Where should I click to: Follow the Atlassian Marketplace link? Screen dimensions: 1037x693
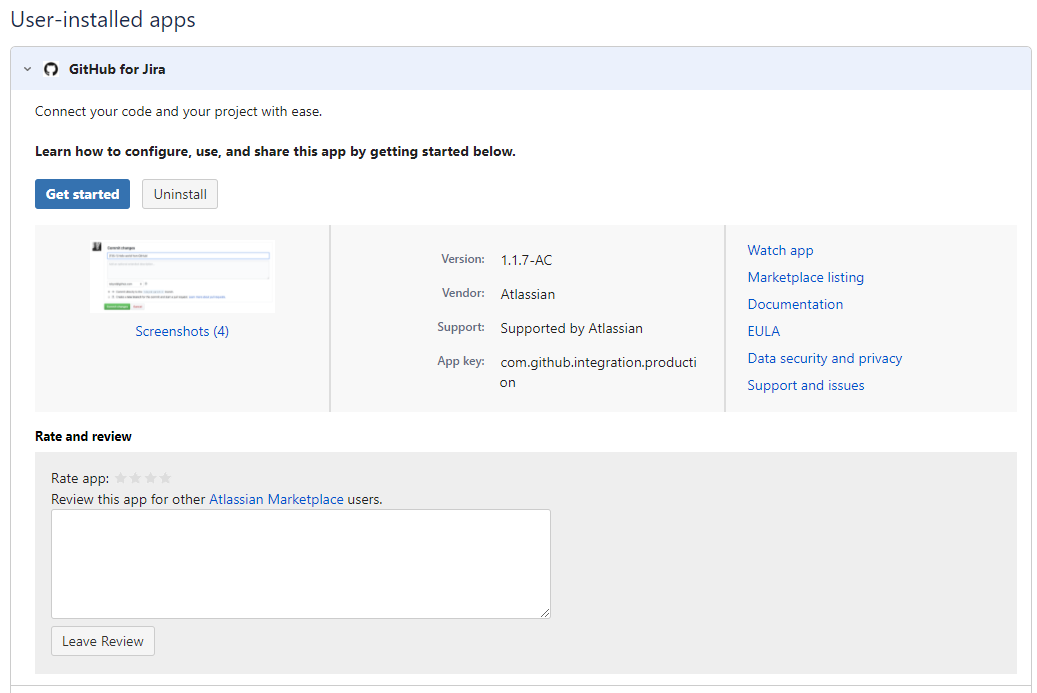[x=276, y=498]
